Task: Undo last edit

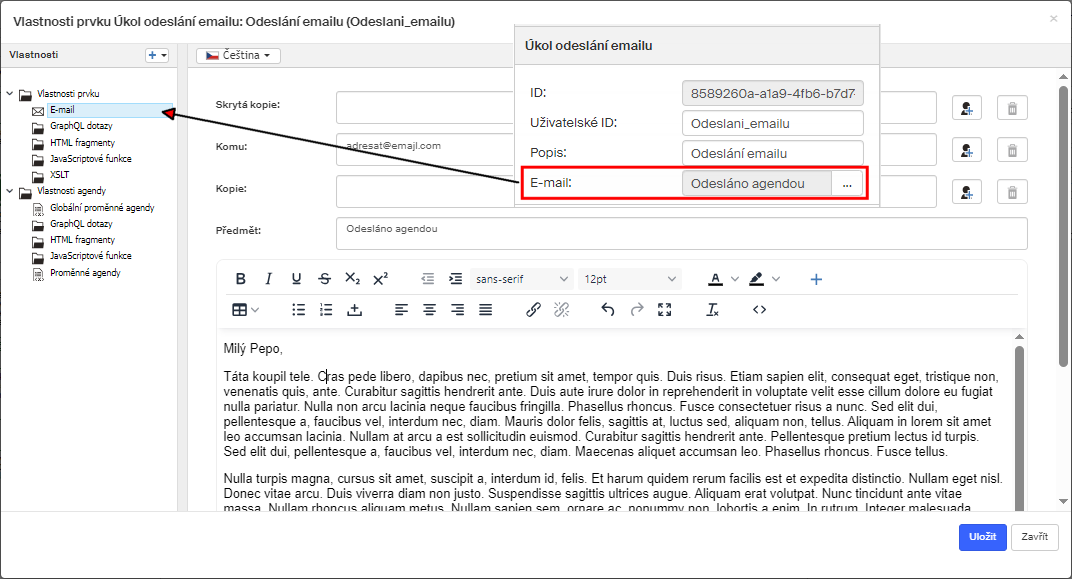Action: 608,310
